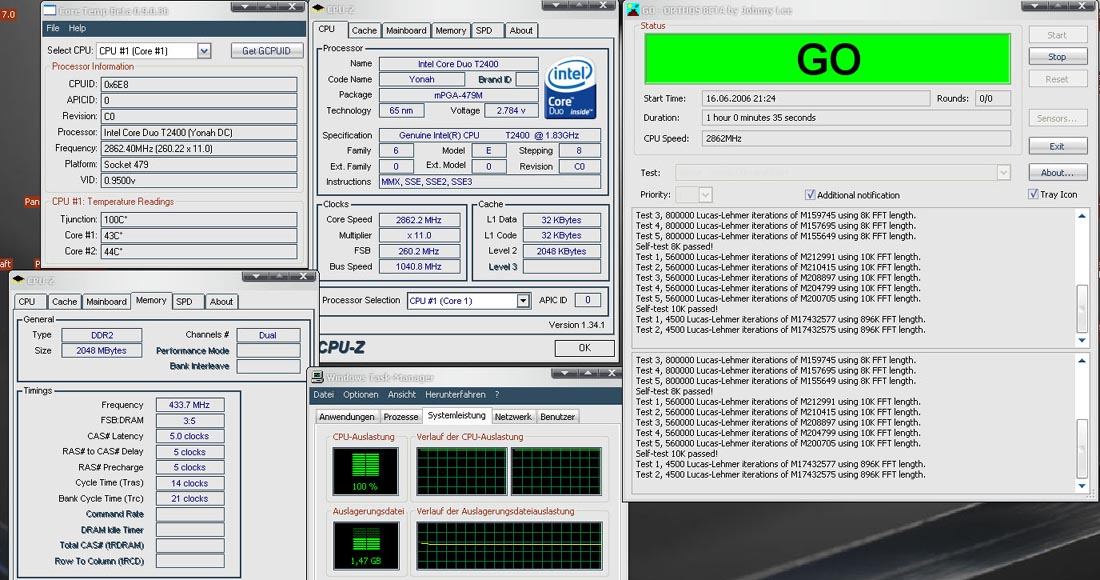
Task: Open the Herunterfahren menu in Task Manager
Action: coord(455,395)
